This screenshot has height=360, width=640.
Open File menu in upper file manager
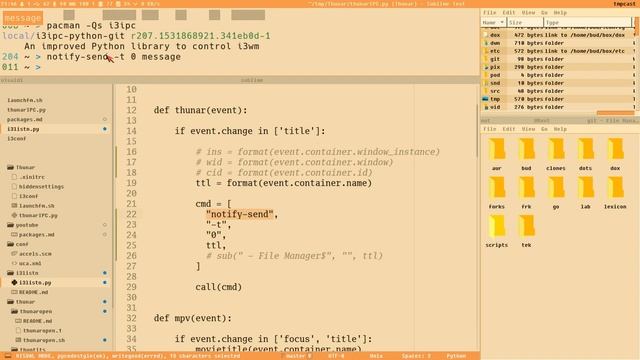click(x=489, y=13)
